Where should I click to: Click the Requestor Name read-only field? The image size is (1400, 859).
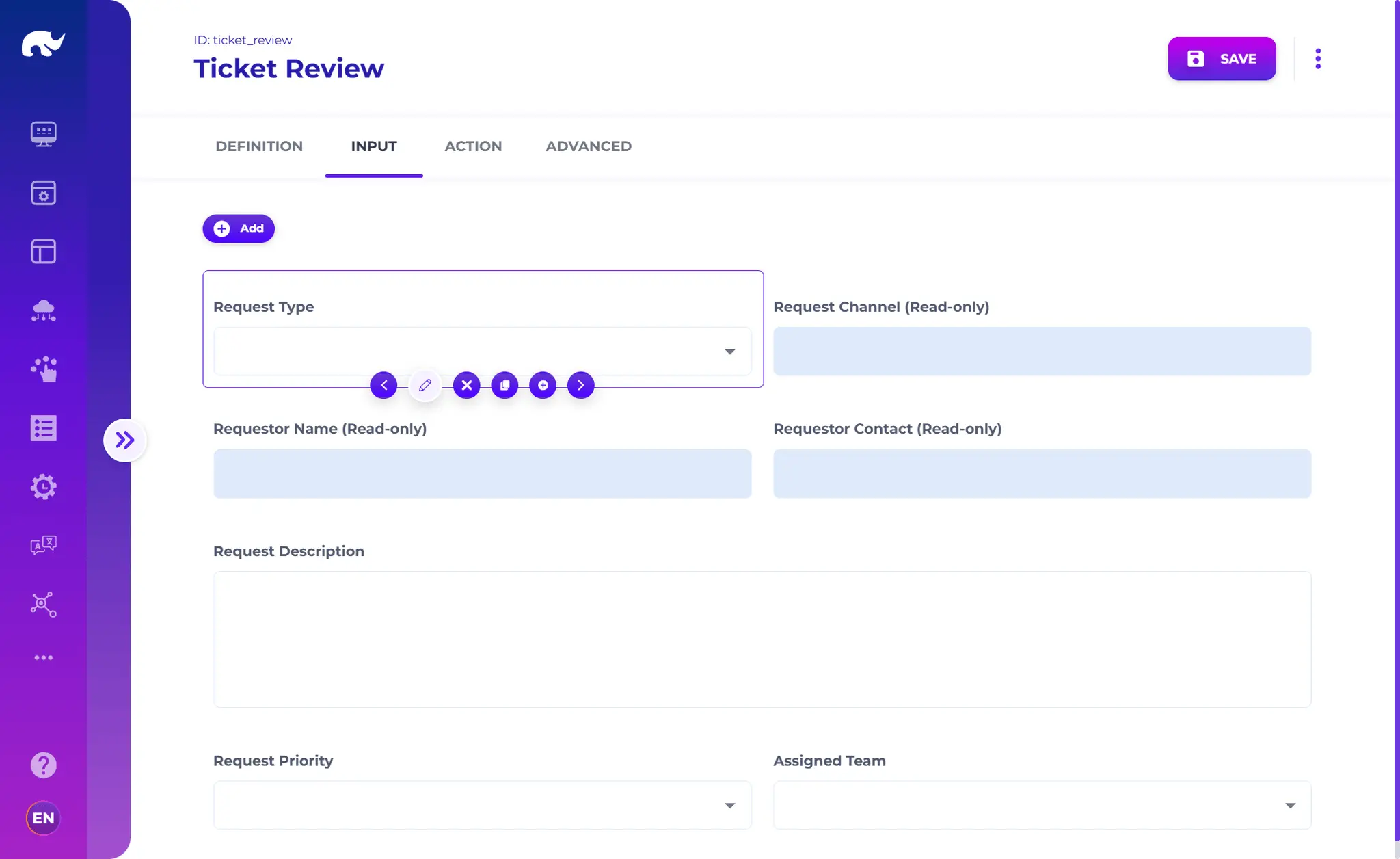[483, 473]
